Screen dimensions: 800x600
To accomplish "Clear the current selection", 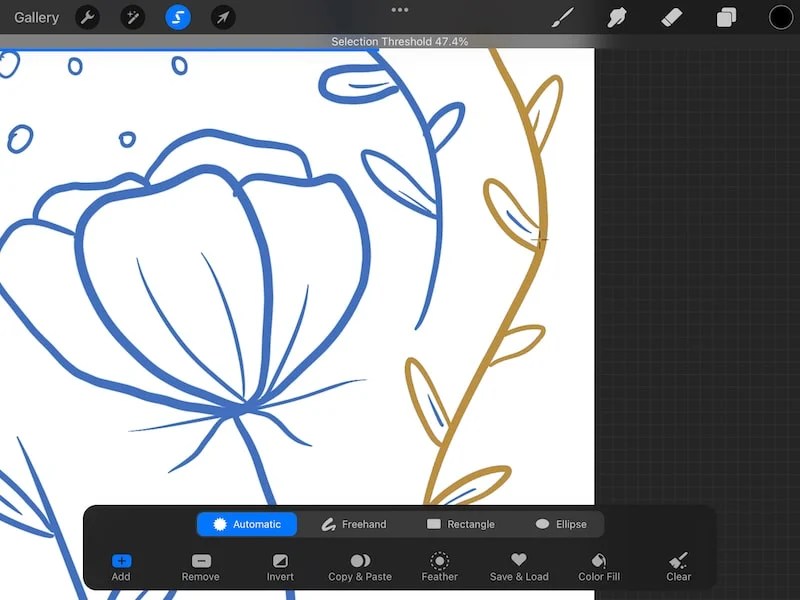I will tap(678, 567).
